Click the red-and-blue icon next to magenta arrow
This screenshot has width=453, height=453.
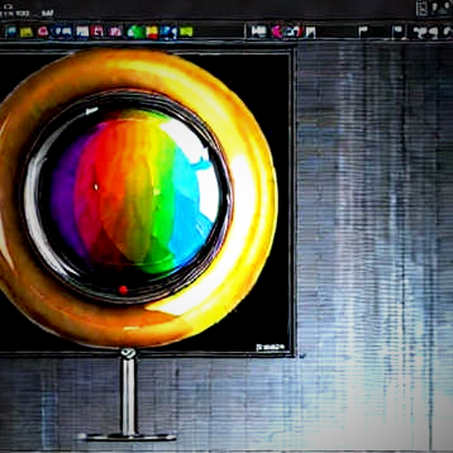(x=293, y=31)
